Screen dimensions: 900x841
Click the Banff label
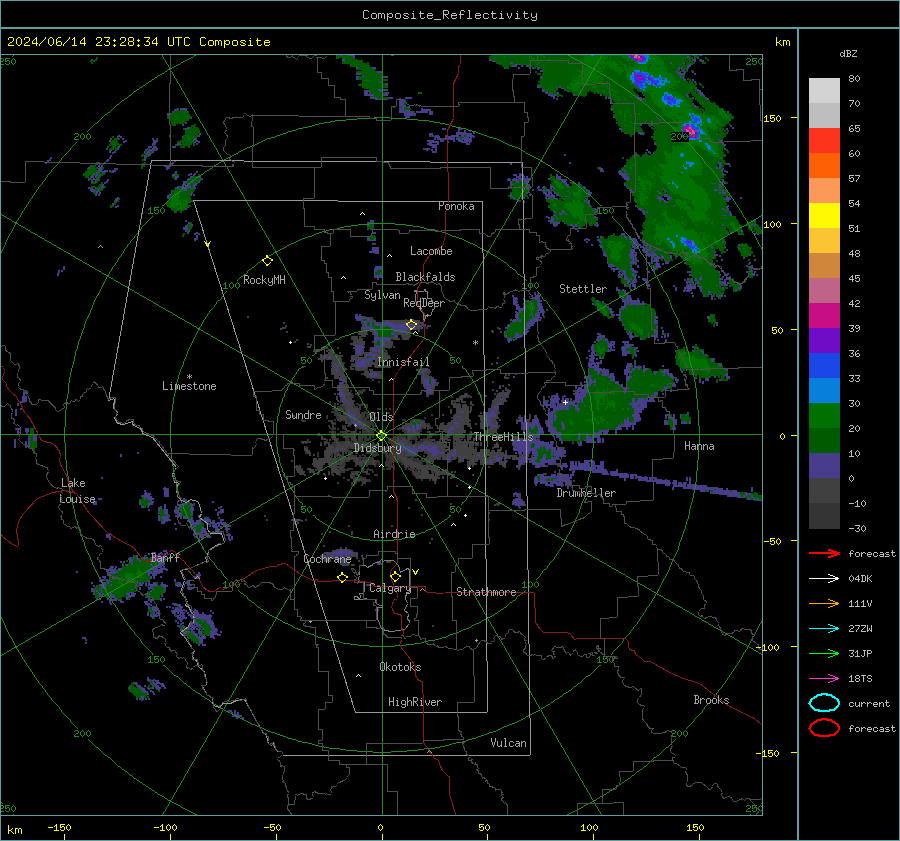point(165,557)
